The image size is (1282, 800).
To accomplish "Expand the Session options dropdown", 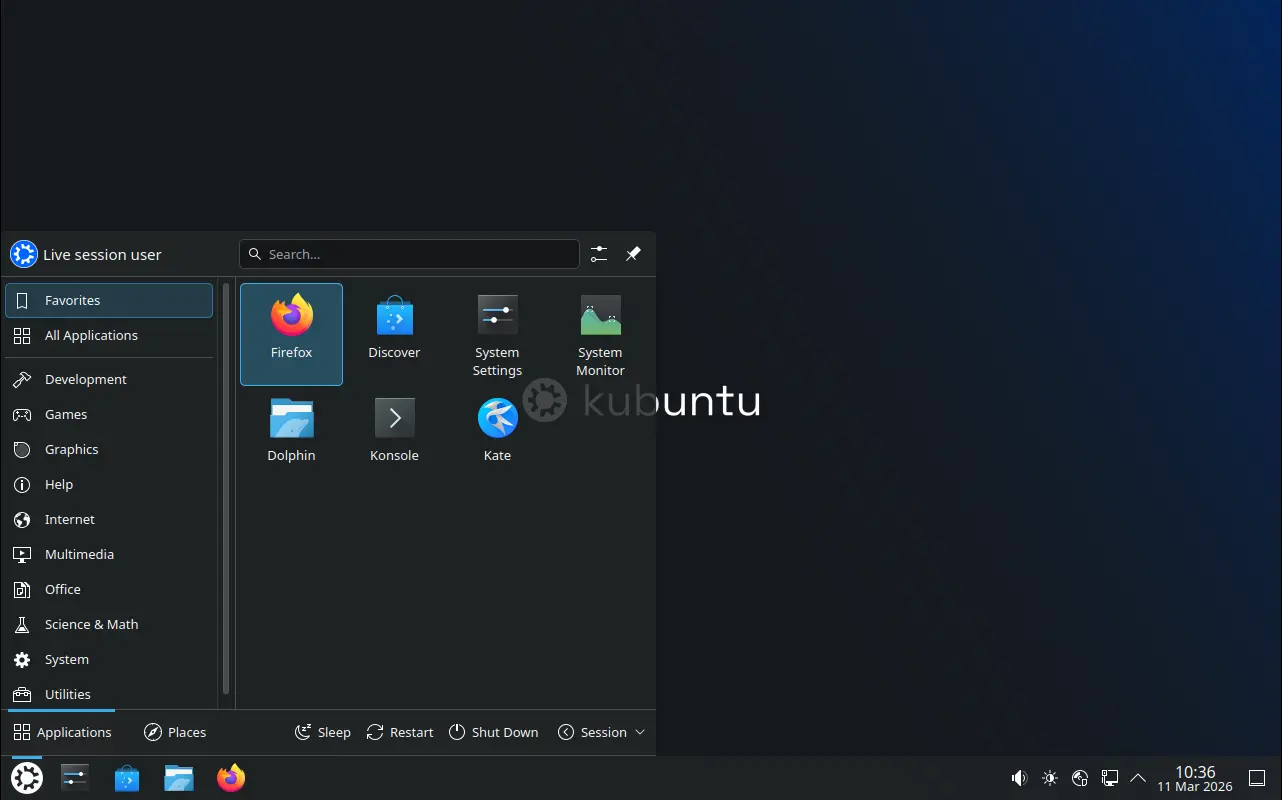I will pyautogui.click(x=602, y=732).
